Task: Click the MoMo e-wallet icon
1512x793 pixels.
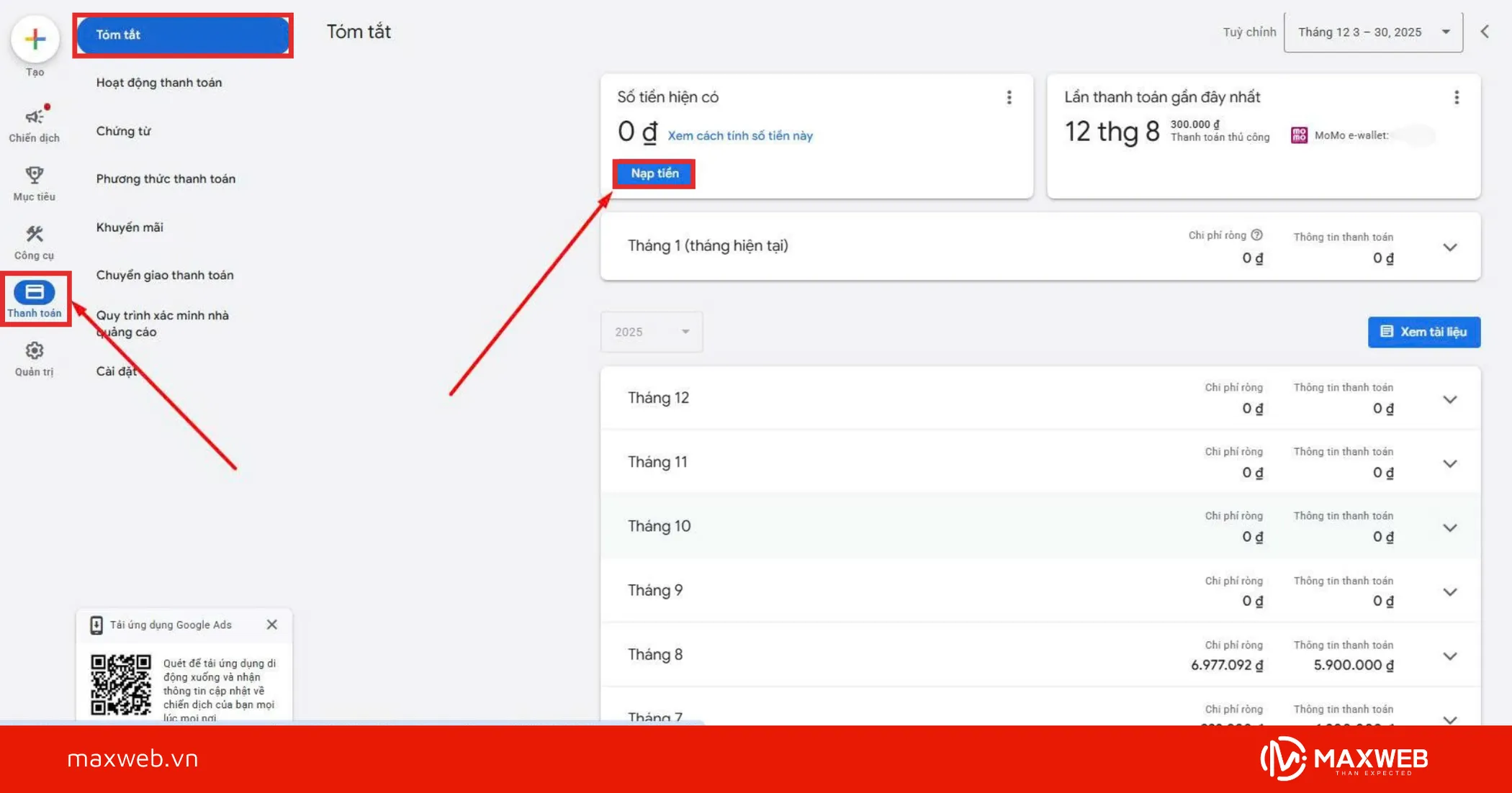Action: 1298,135
